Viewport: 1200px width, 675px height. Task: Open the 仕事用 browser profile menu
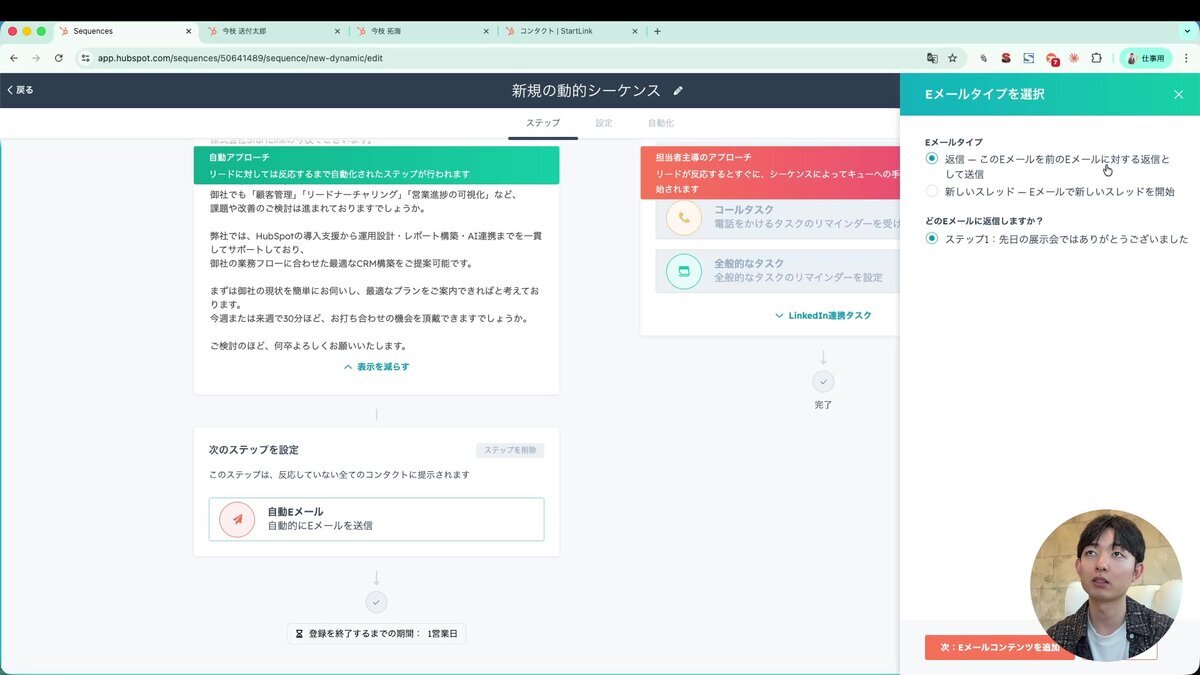[1145, 58]
